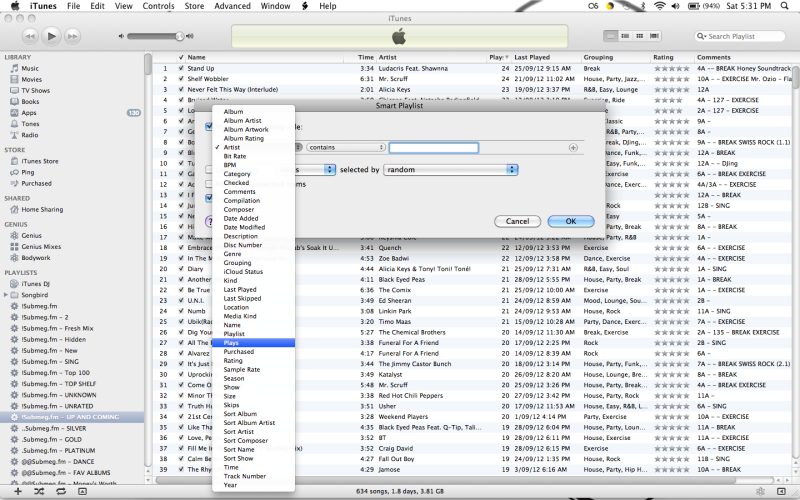Click the next track forward button
Screen dimensions: 800x500
tap(72, 36)
